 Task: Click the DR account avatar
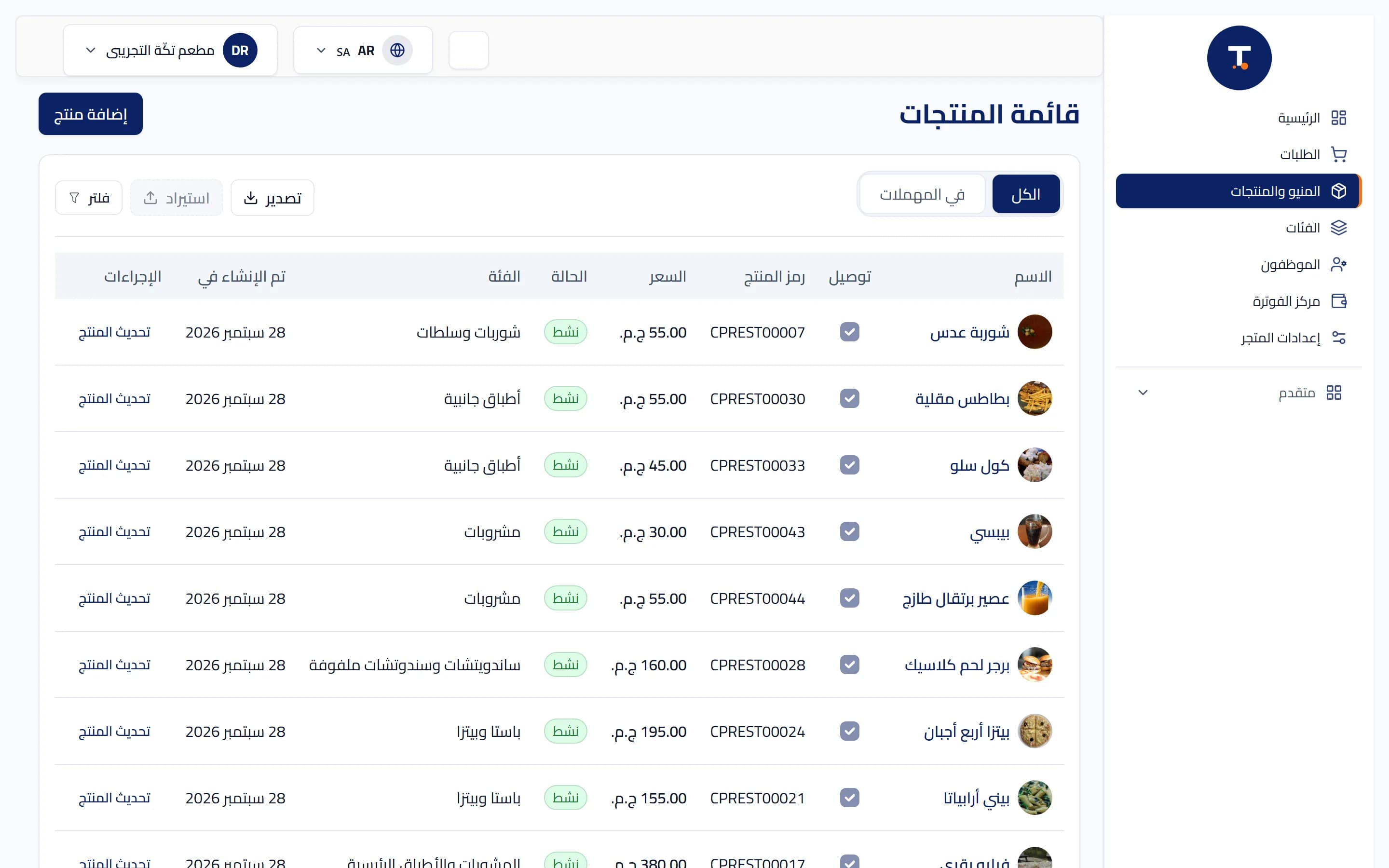(x=240, y=51)
